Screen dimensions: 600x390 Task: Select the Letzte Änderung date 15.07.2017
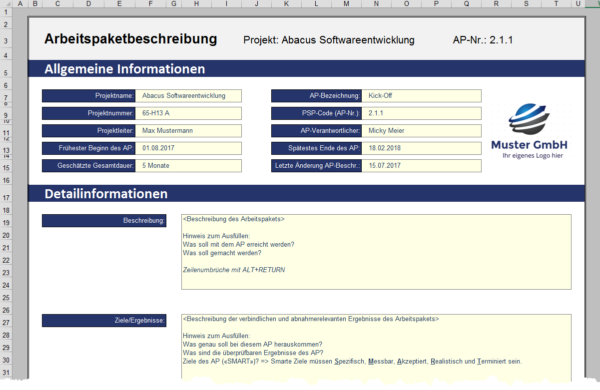click(x=421, y=166)
